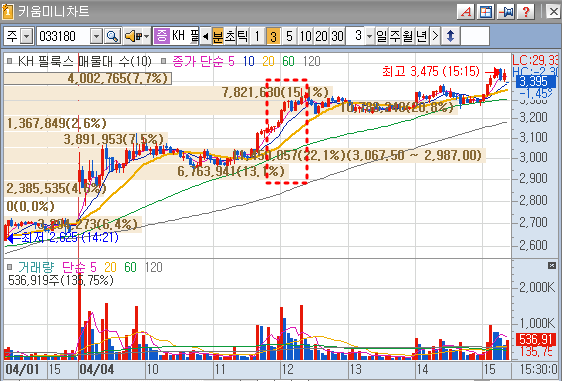Open the grid layout icon in title bar
The image size is (562, 381).
pyautogui.click(x=486, y=12)
